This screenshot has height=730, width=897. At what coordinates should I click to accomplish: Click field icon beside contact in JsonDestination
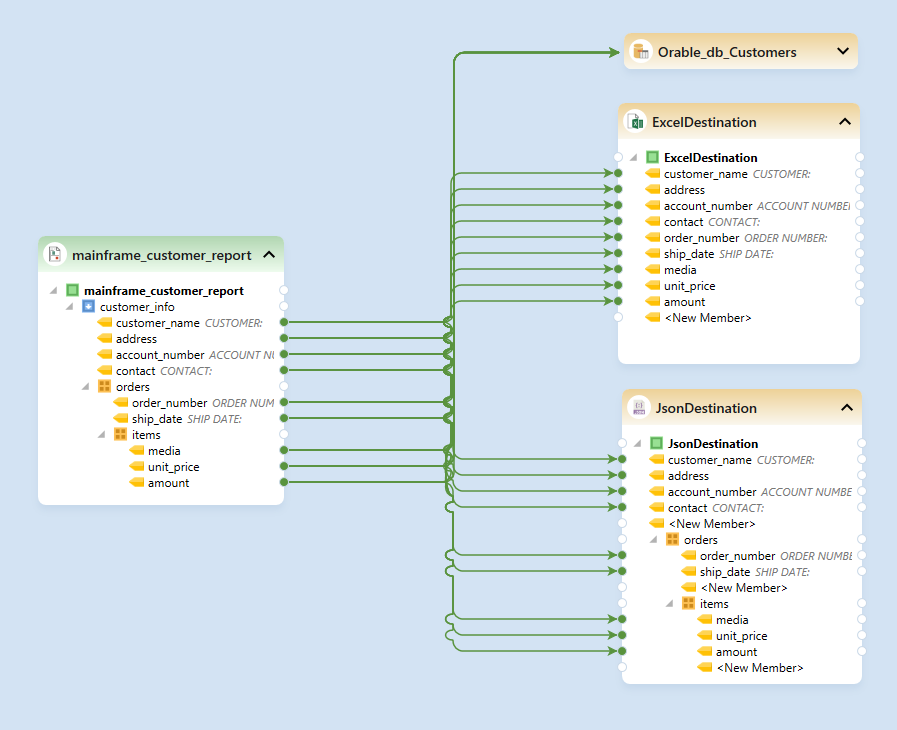click(x=657, y=507)
